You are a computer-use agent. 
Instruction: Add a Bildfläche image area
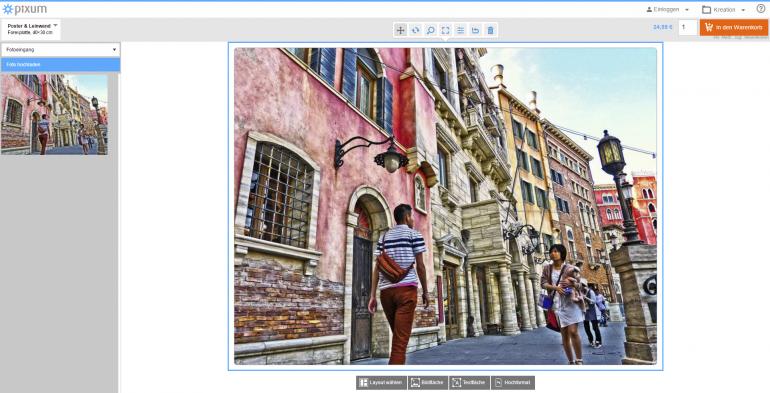tap(428, 383)
